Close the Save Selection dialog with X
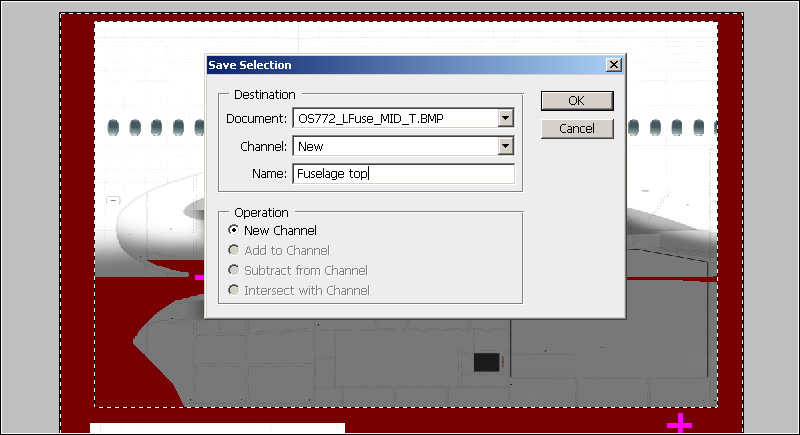 tap(613, 65)
